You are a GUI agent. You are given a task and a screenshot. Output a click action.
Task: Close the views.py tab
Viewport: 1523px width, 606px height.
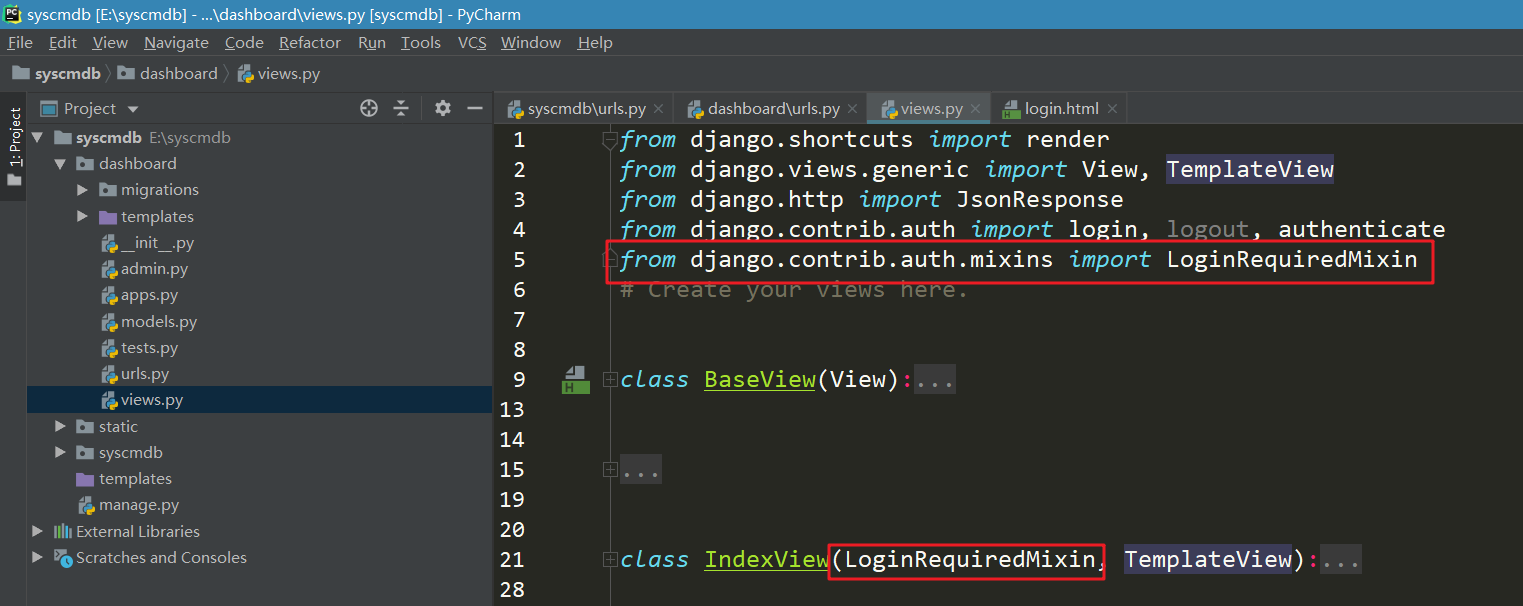pyautogui.click(x=976, y=109)
